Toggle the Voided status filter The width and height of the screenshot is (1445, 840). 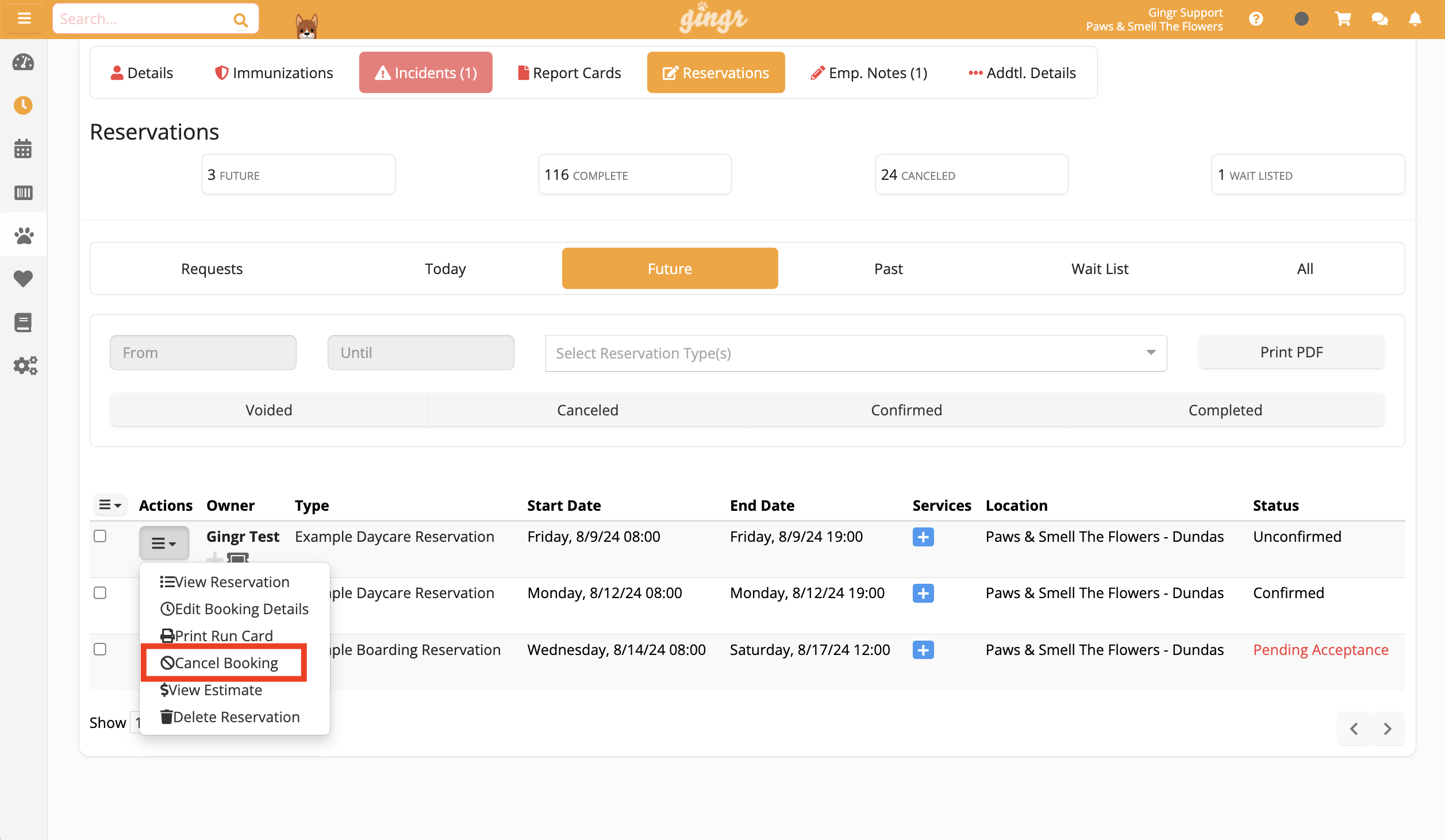(268, 410)
